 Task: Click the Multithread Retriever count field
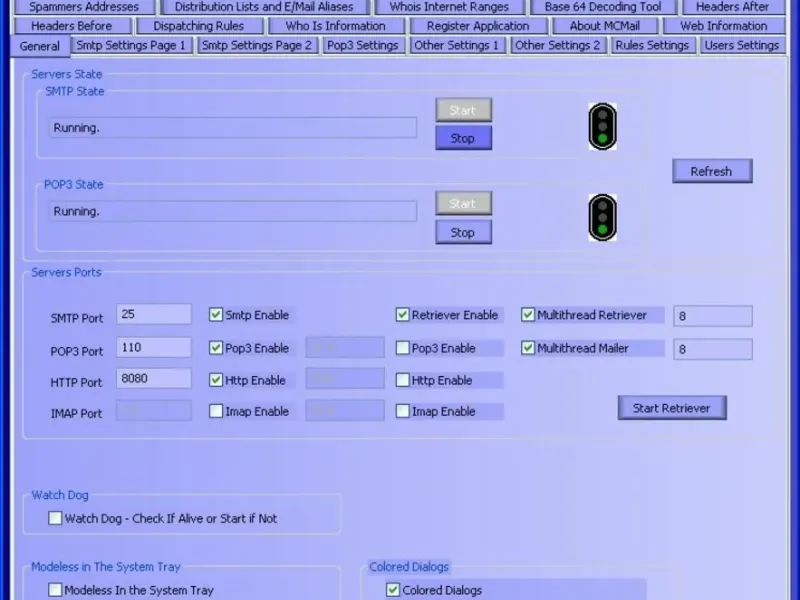click(713, 316)
